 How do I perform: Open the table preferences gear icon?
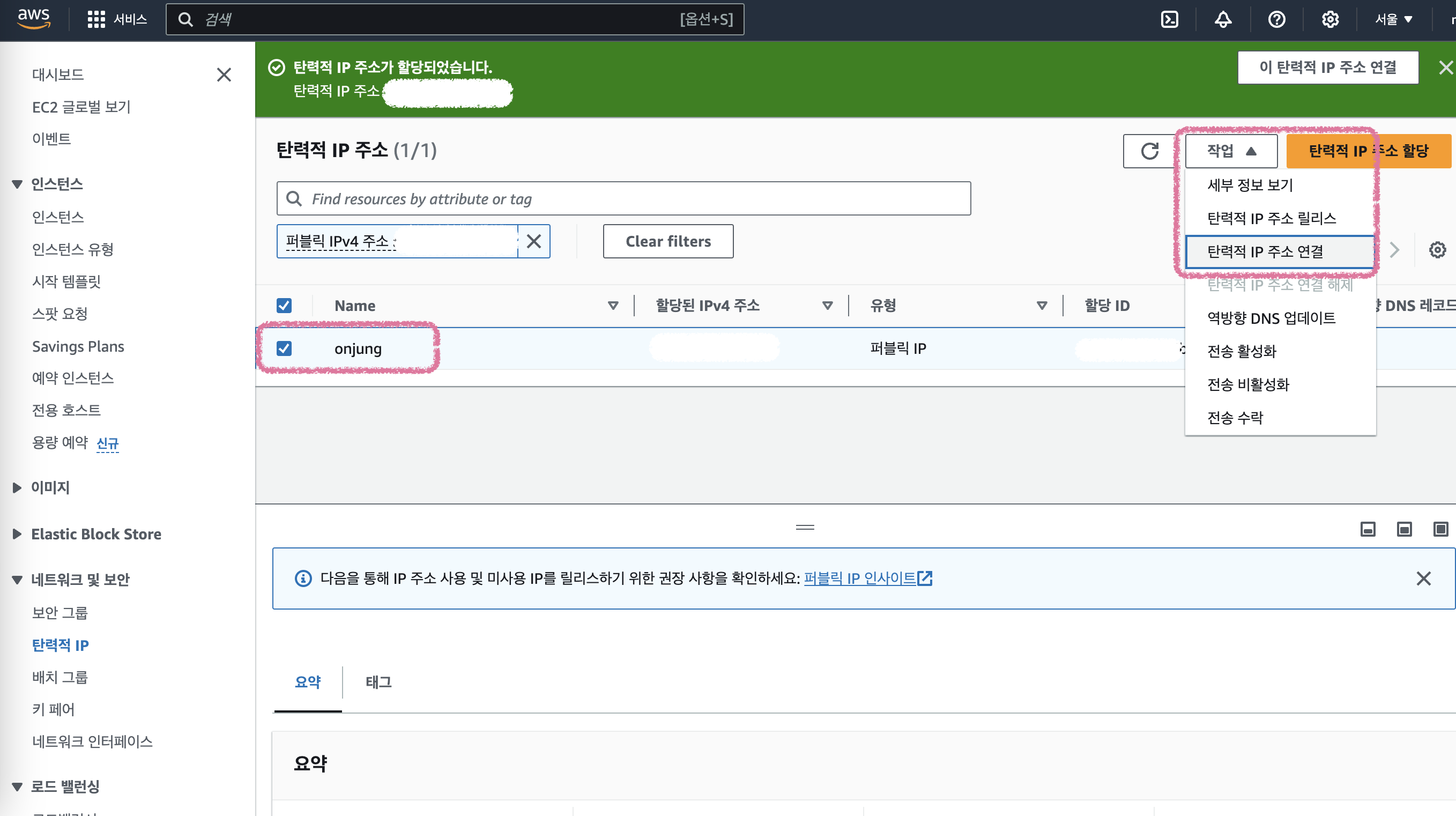tap(1437, 250)
